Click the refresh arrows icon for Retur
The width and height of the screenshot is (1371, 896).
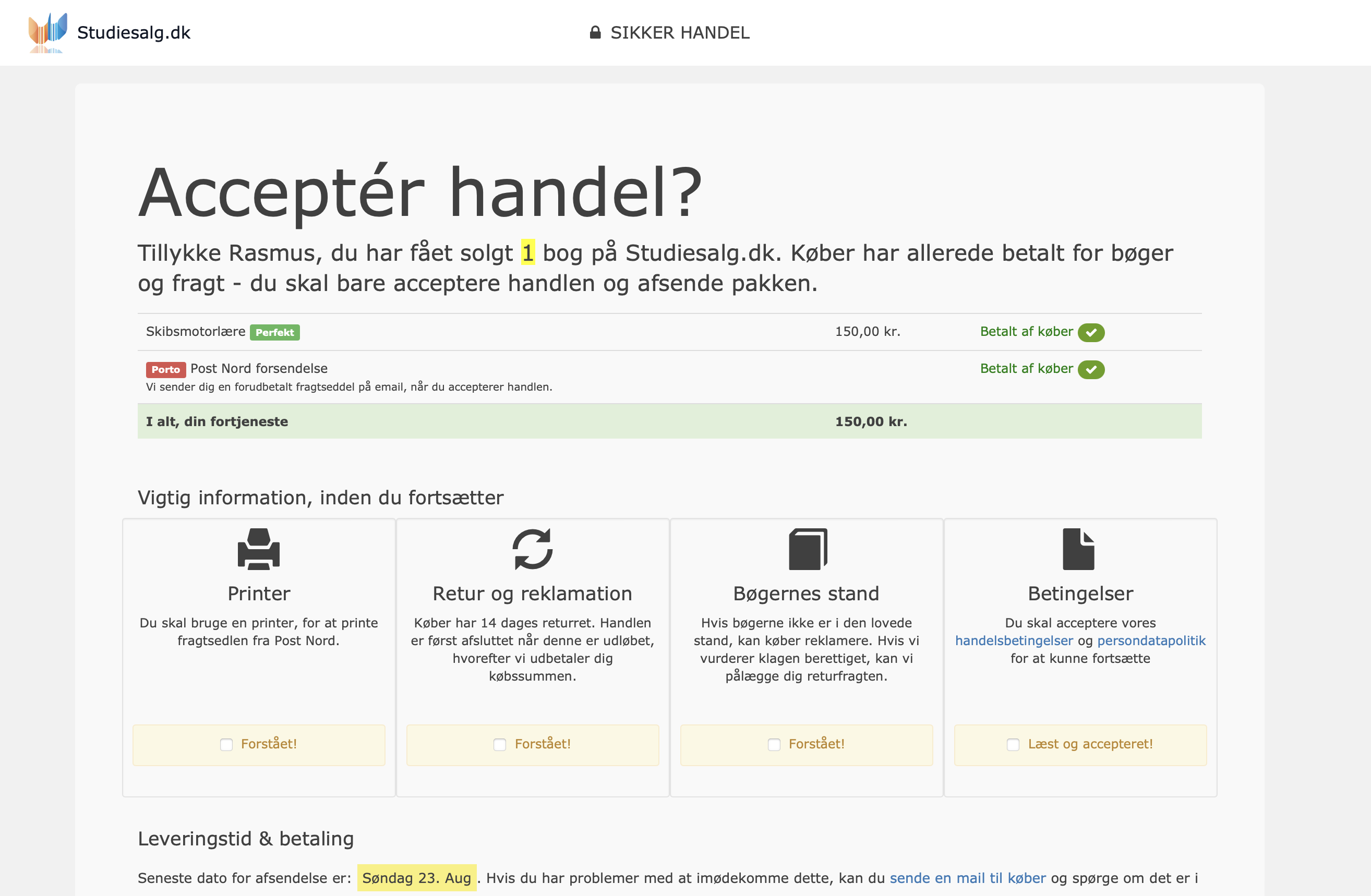(x=532, y=549)
